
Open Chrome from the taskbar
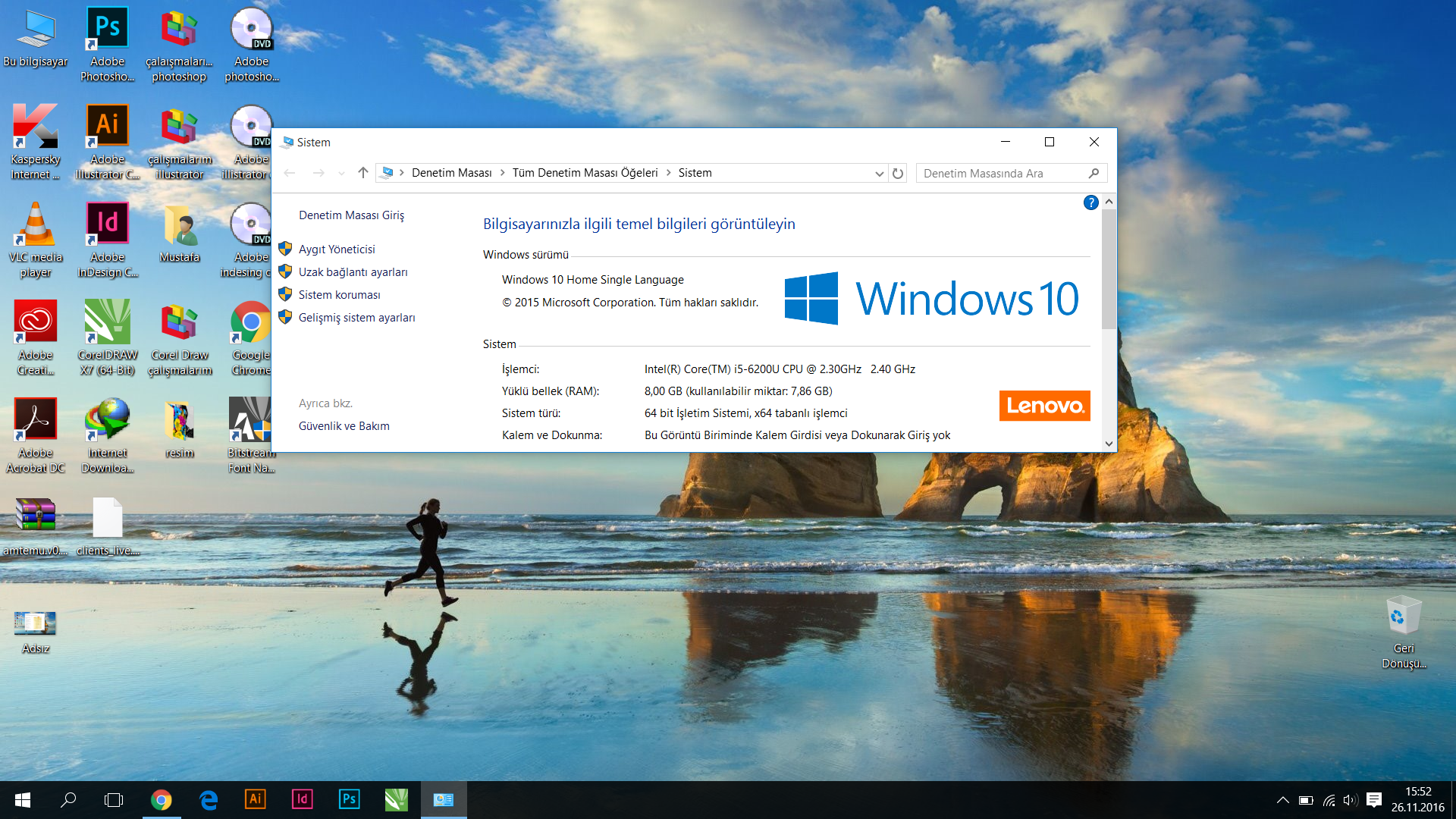coord(161,800)
